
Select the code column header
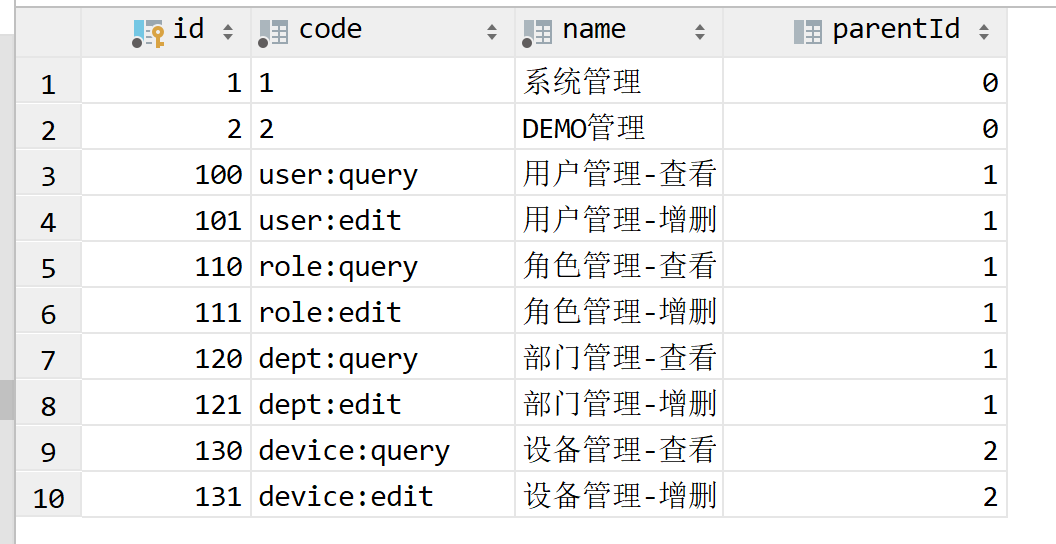point(383,32)
